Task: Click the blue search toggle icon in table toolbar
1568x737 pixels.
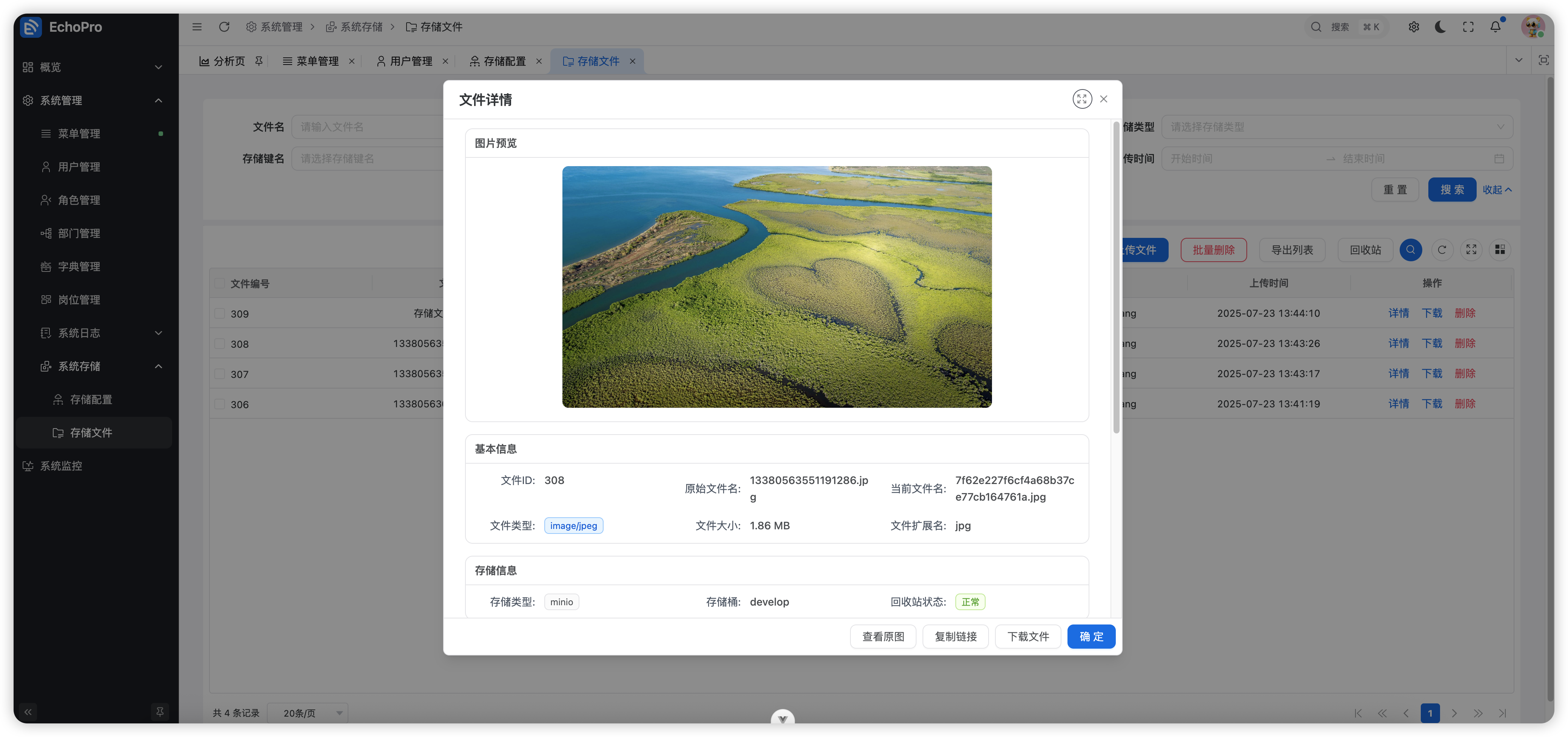Action: pos(1410,250)
